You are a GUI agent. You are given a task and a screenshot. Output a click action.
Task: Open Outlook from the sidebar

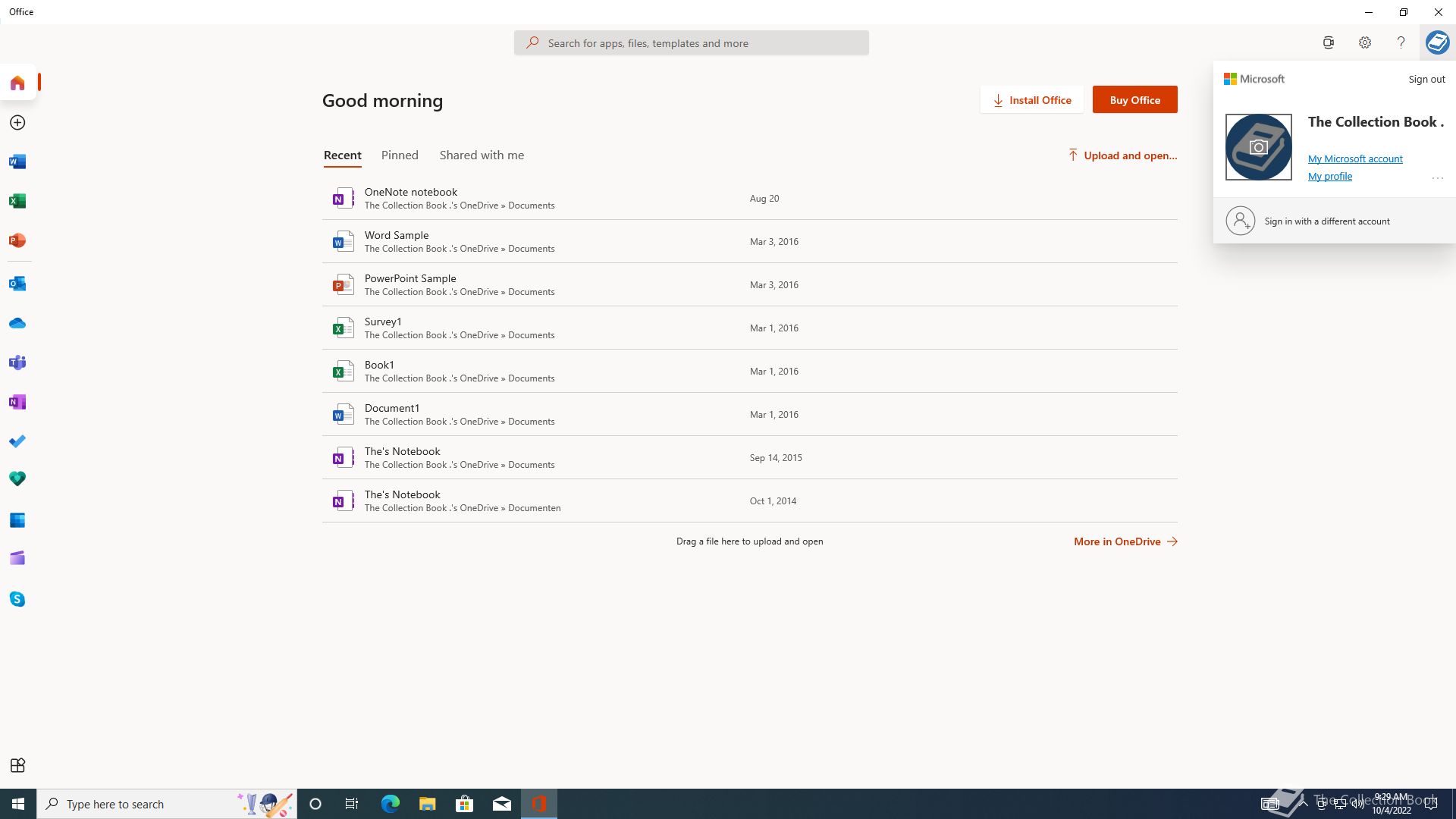pyautogui.click(x=17, y=284)
